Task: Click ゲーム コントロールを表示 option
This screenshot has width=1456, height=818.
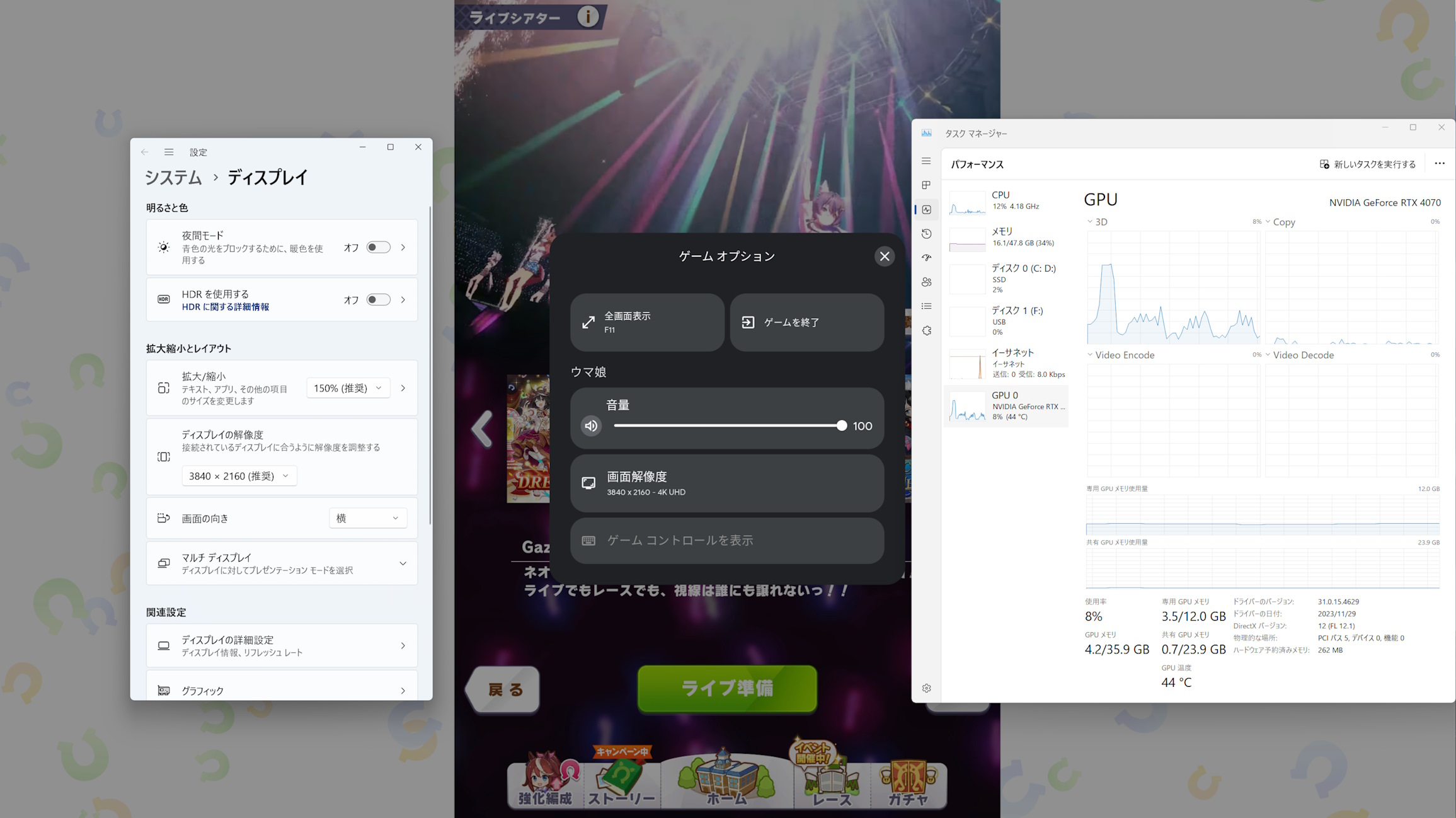Action: [x=727, y=541]
